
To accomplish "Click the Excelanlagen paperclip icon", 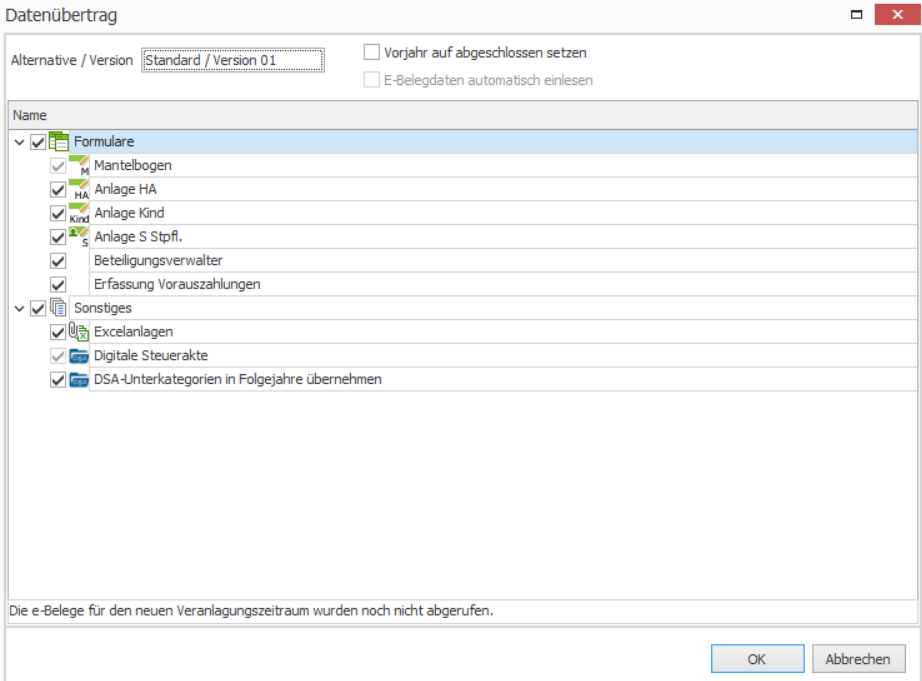I will click(x=79, y=332).
